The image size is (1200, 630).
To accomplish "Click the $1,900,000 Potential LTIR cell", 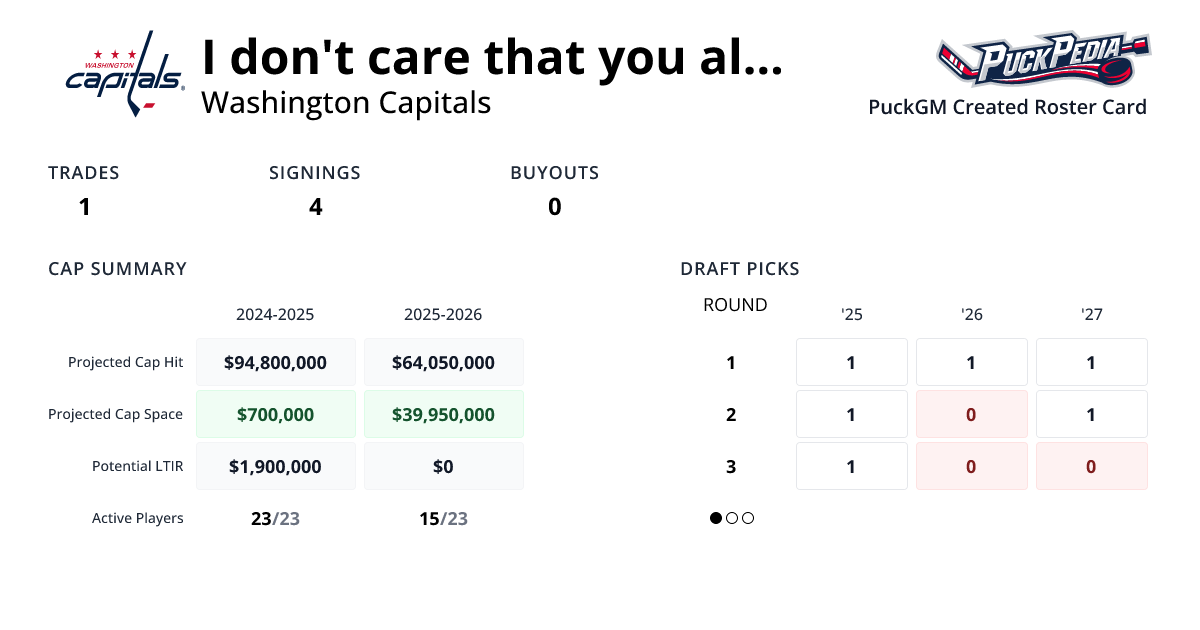I will (x=276, y=466).
